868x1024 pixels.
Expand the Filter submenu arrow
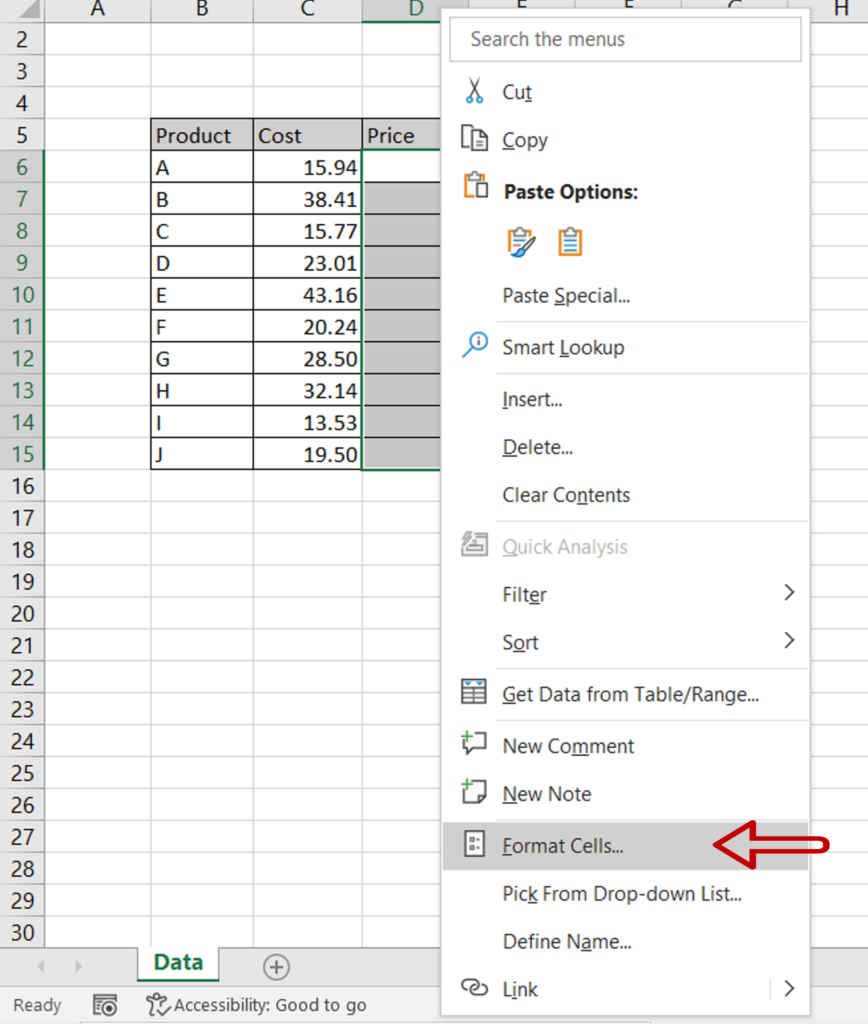[x=789, y=592]
